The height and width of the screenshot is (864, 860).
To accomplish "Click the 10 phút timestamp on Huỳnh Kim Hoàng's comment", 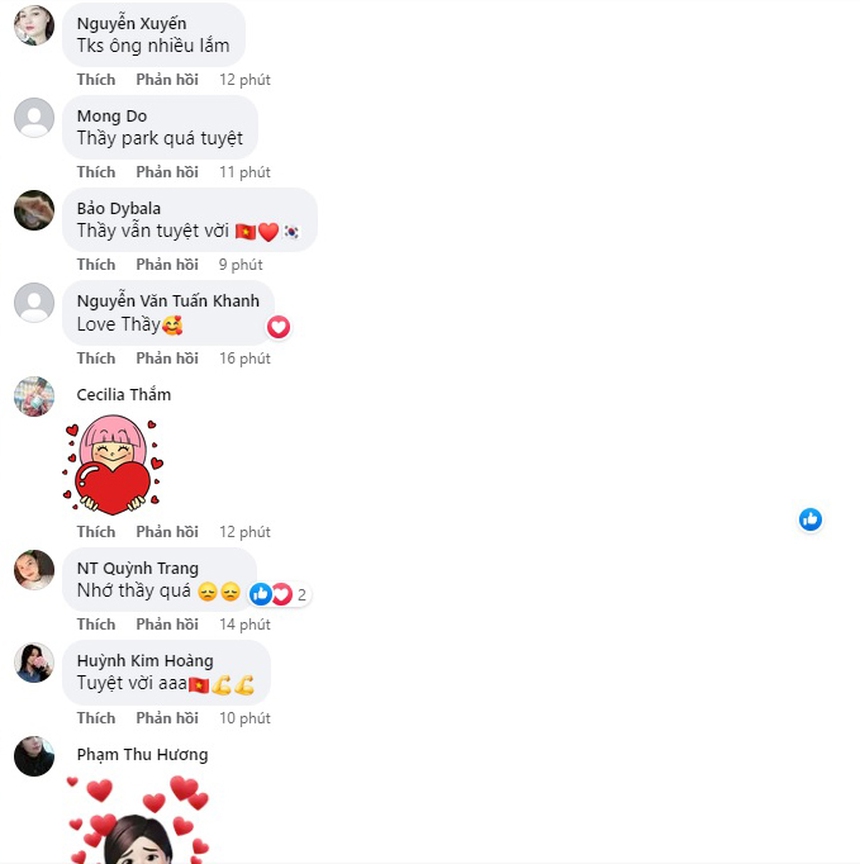I will [x=245, y=718].
